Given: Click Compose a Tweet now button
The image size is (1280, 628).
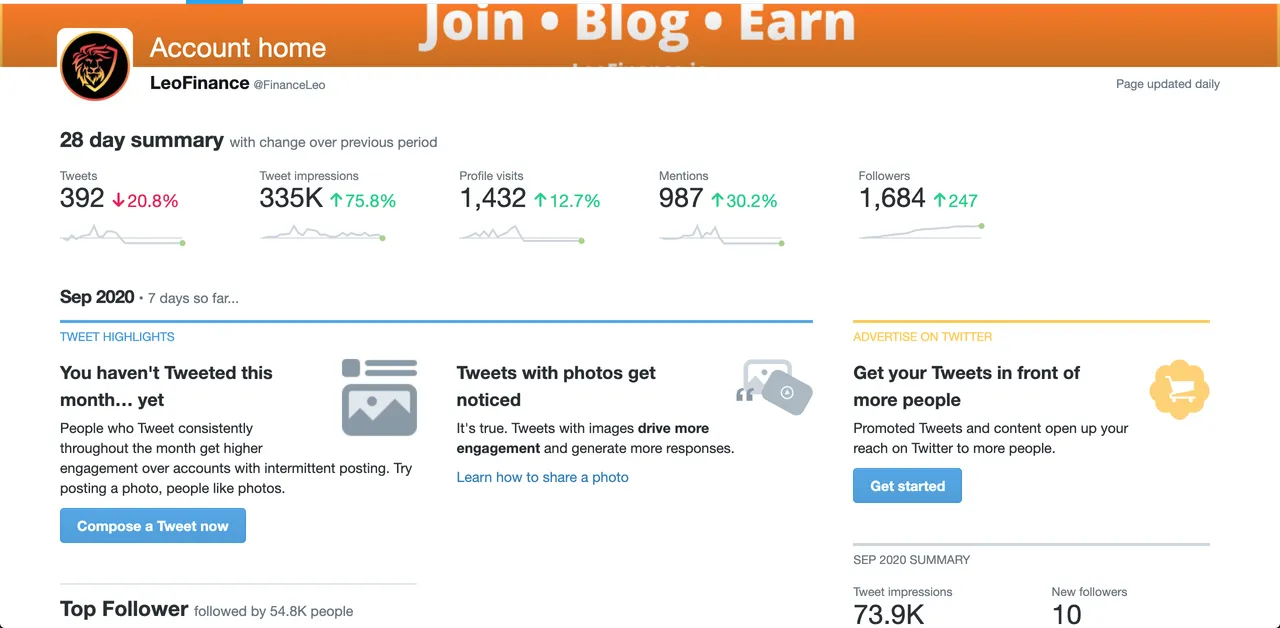Looking at the screenshot, I should (153, 526).
